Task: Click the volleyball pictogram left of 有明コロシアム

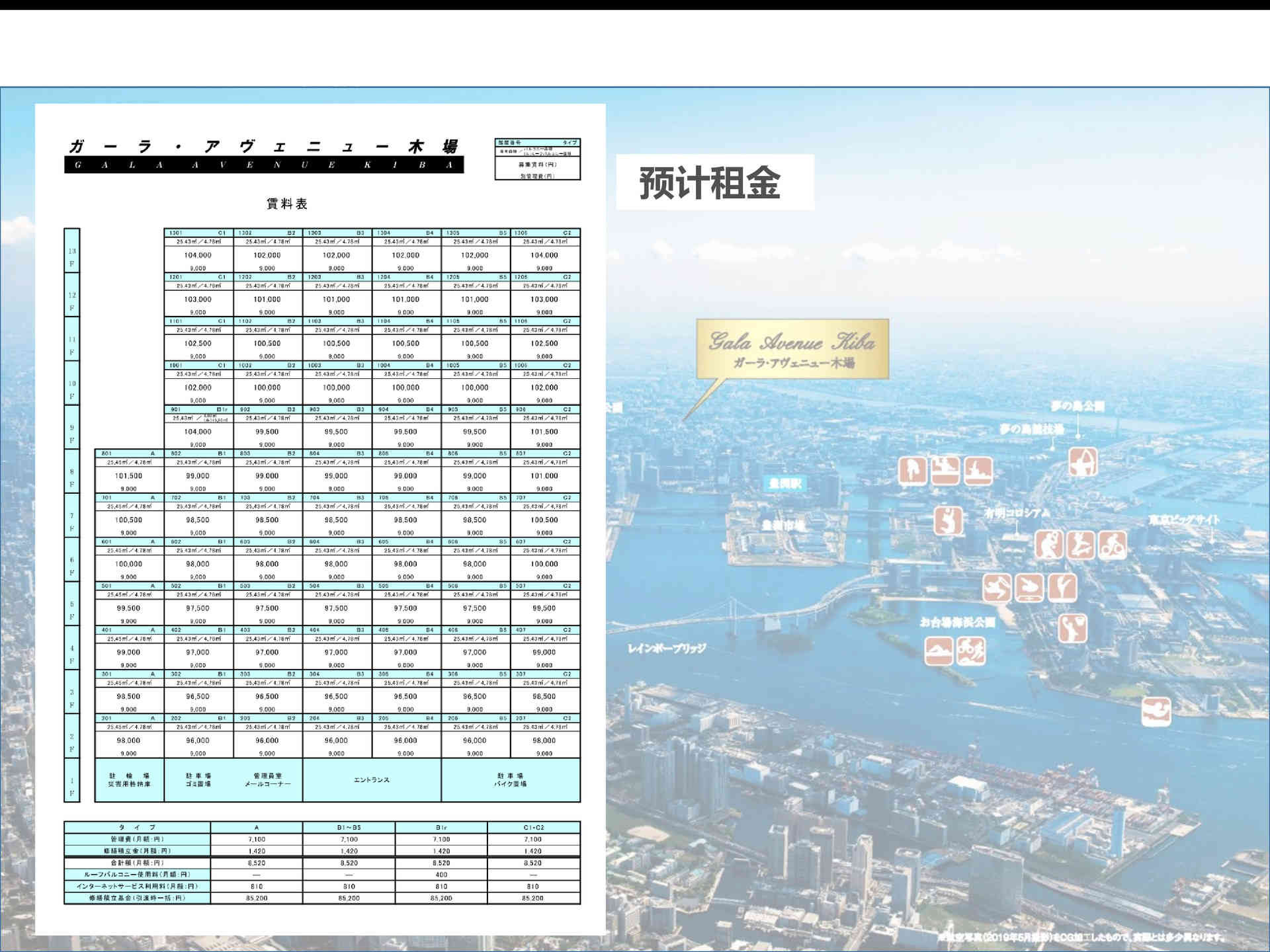Action: click(948, 521)
